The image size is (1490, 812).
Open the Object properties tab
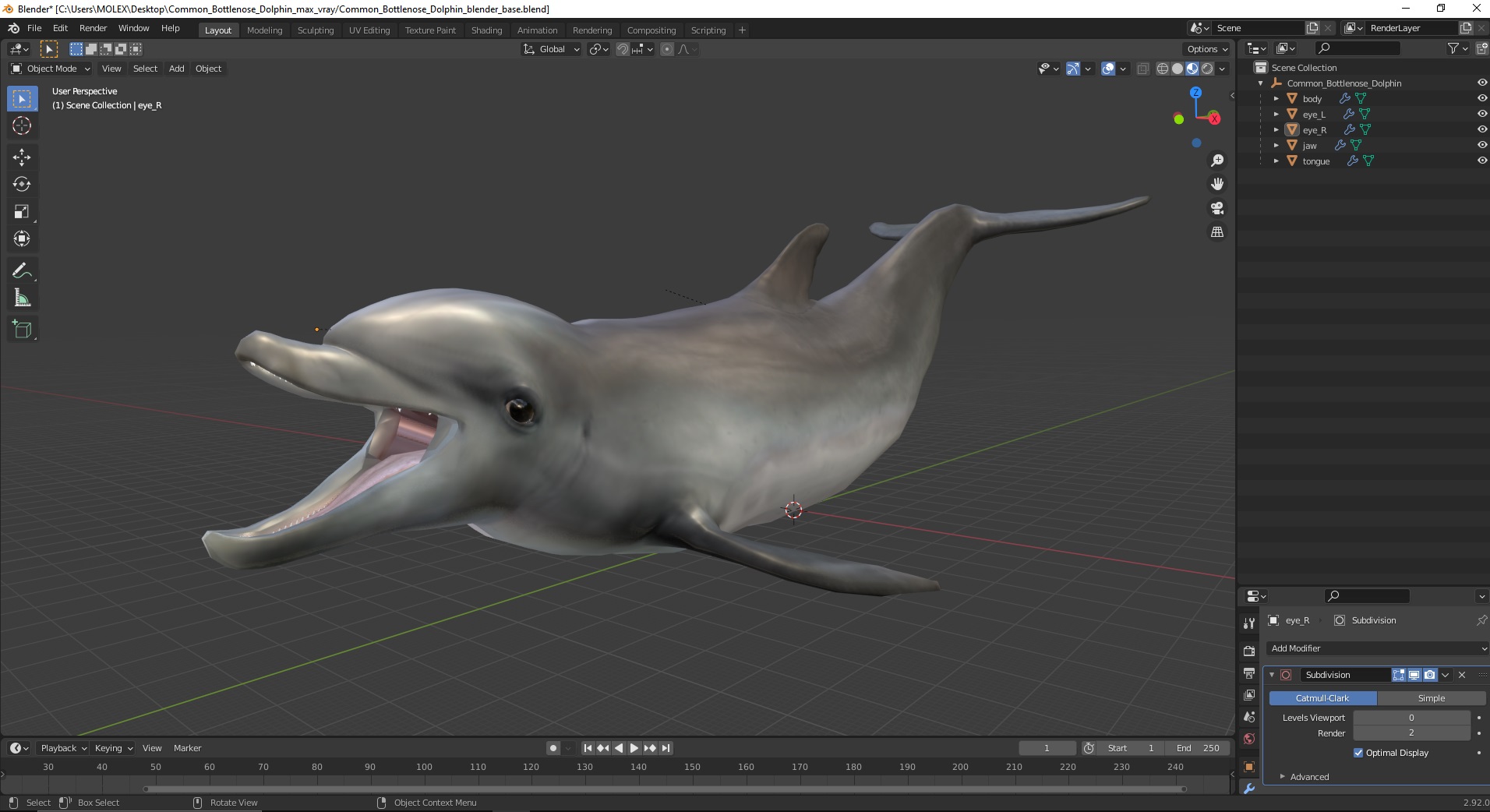(x=1249, y=767)
